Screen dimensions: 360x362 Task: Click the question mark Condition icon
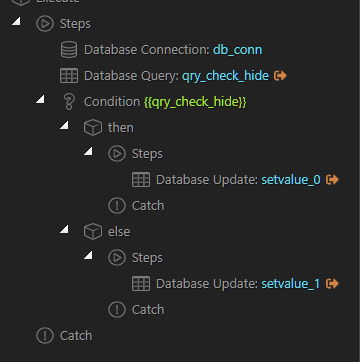69,102
